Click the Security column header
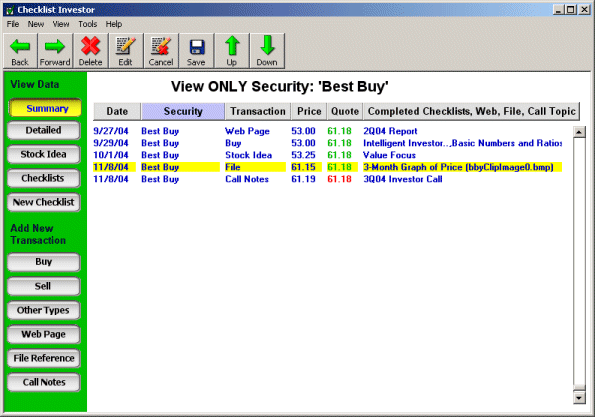The image size is (595, 417). tap(183, 111)
